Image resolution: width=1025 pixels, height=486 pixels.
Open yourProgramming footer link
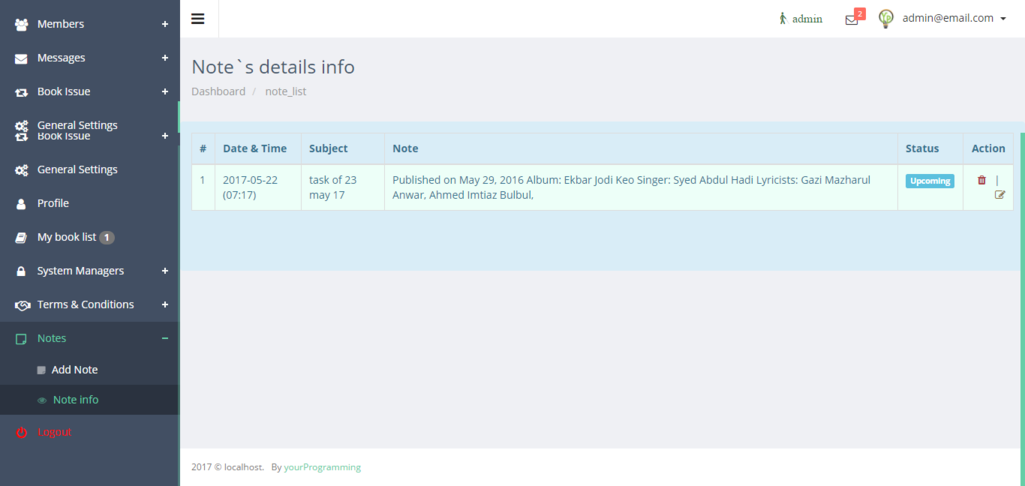click(x=322, y=467)
